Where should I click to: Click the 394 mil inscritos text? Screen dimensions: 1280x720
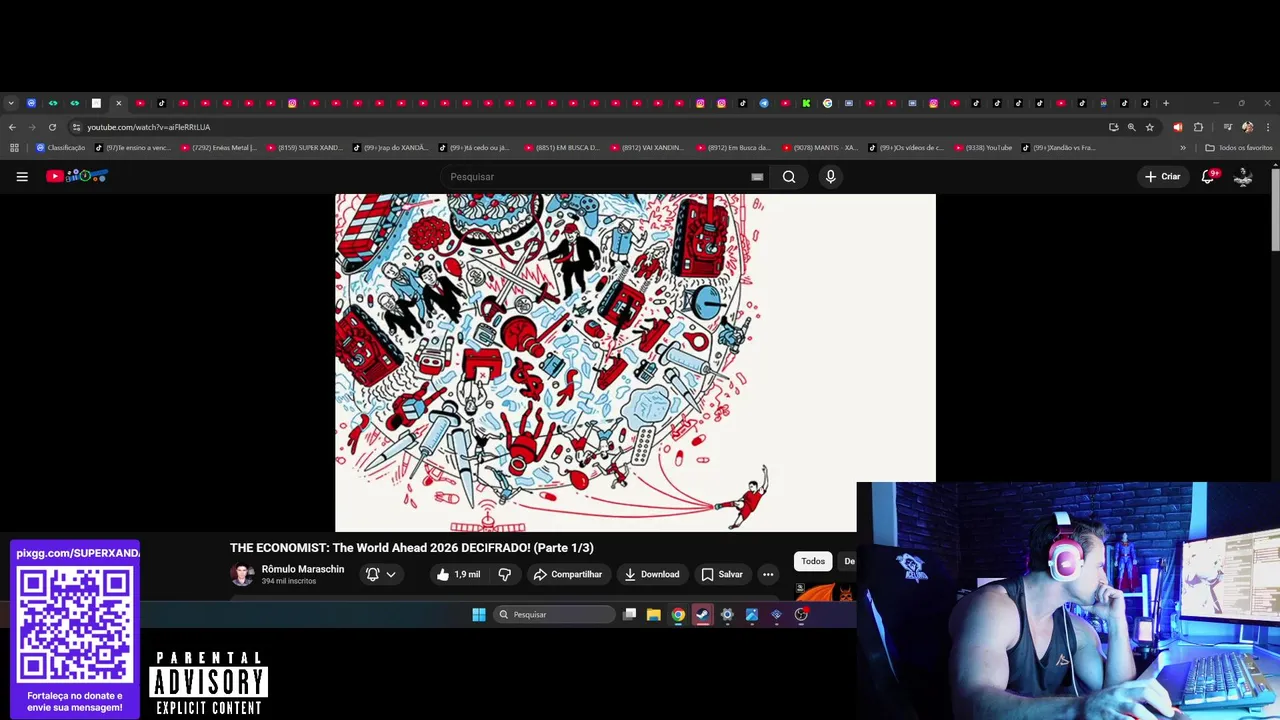coord(288,581)
